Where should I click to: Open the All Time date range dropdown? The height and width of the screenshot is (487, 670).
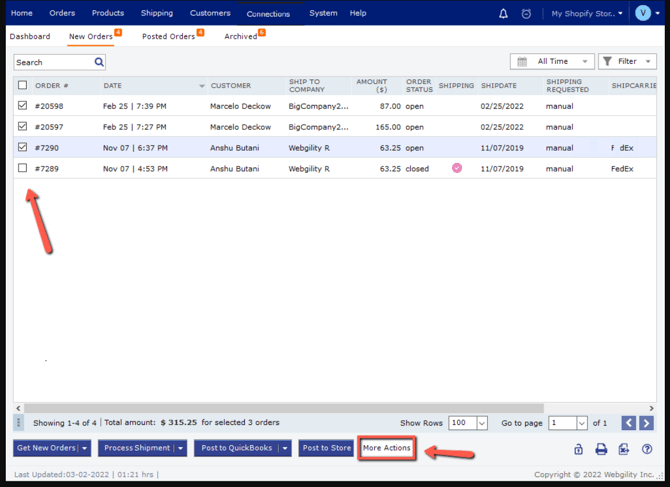552,62
